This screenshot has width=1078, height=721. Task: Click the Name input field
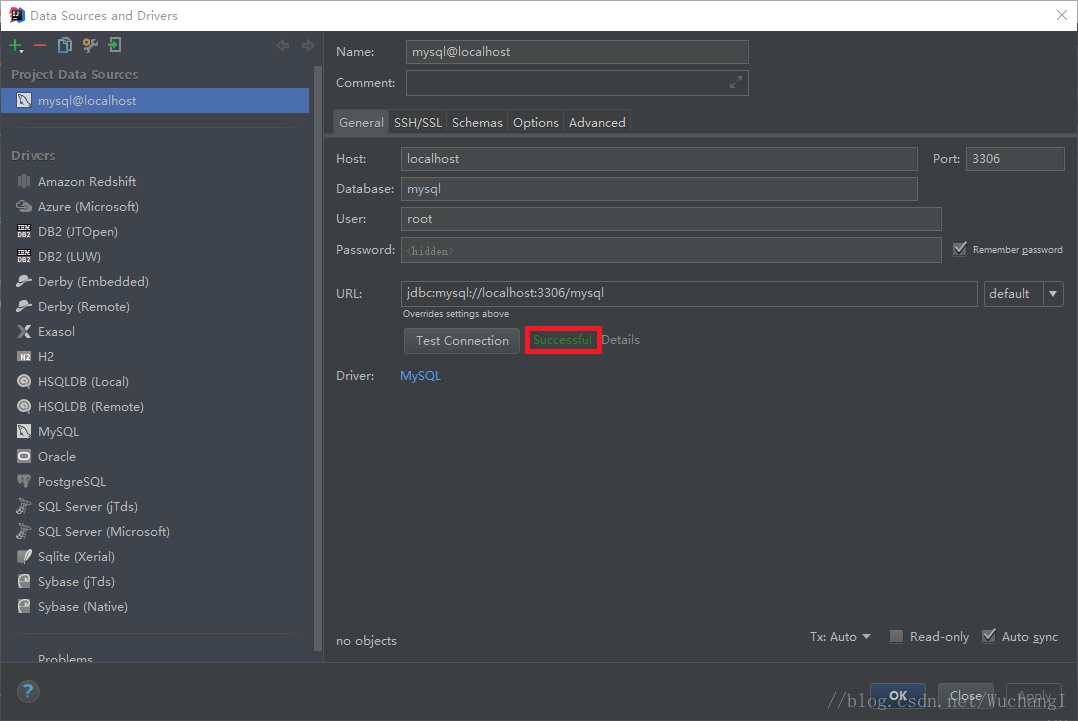pos(577,52)
